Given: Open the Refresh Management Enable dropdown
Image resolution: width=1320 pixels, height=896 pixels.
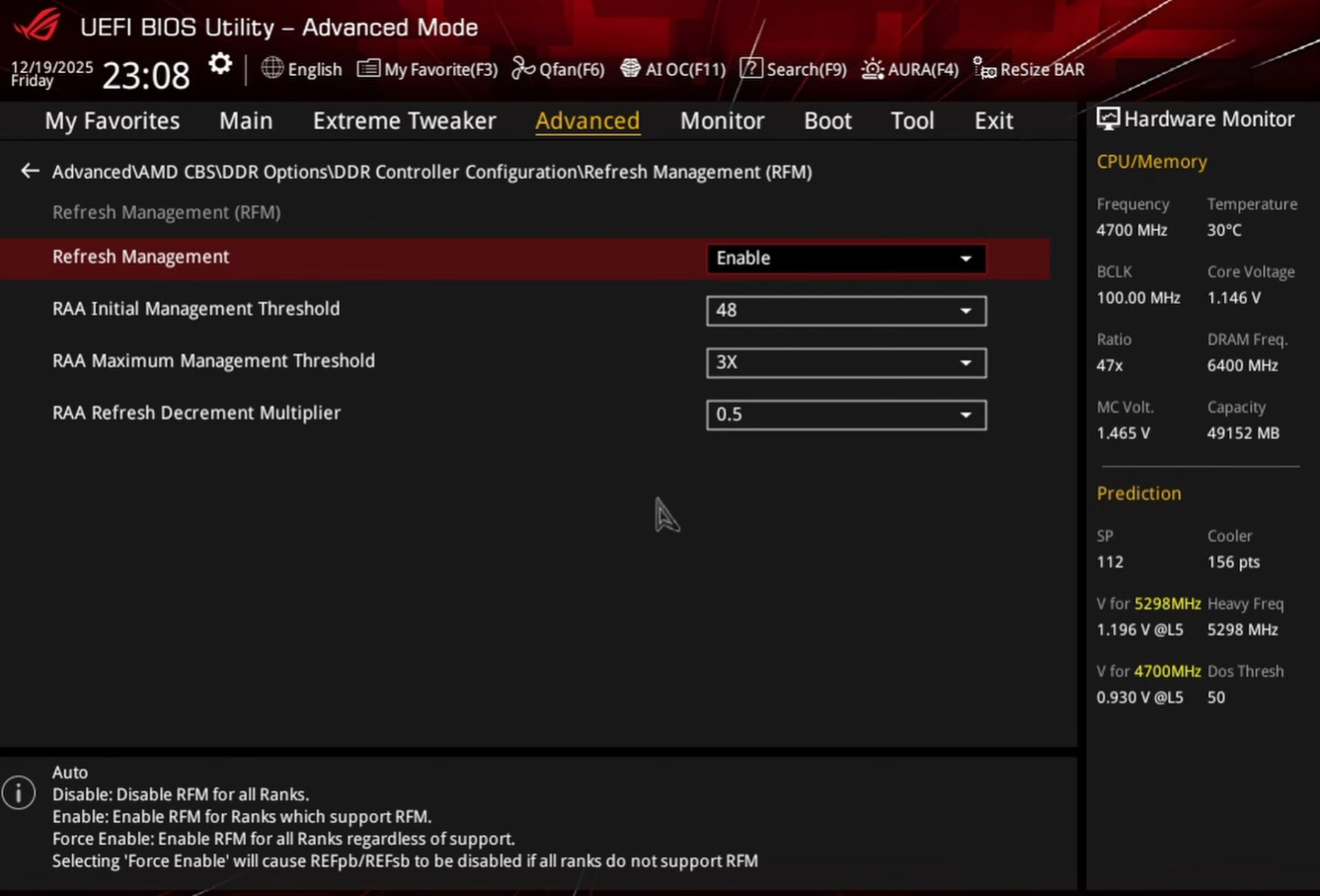Looking at the screenshot, I should click(x=846, y=259).
